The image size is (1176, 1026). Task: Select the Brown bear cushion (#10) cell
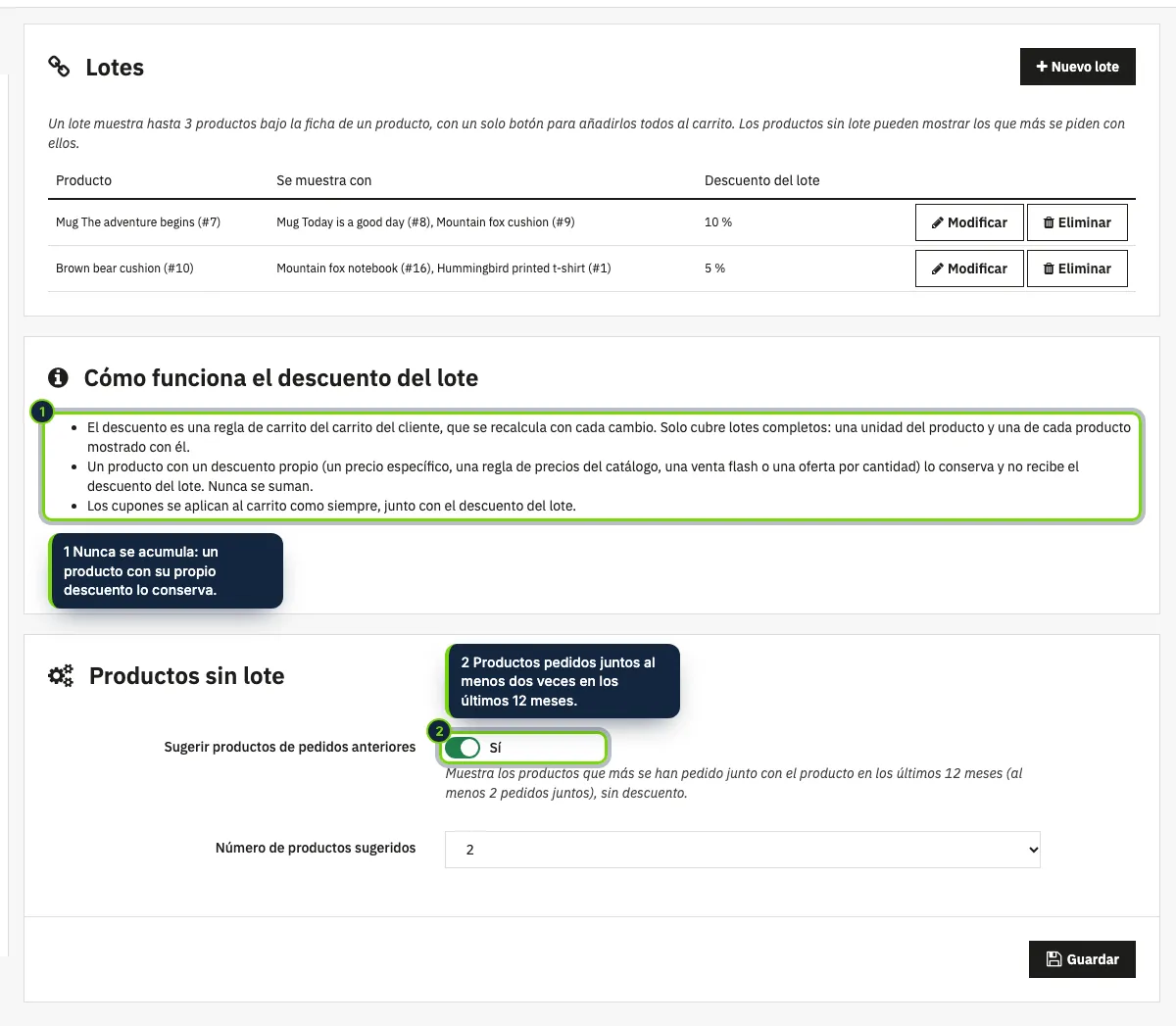(x=124, y=269)
